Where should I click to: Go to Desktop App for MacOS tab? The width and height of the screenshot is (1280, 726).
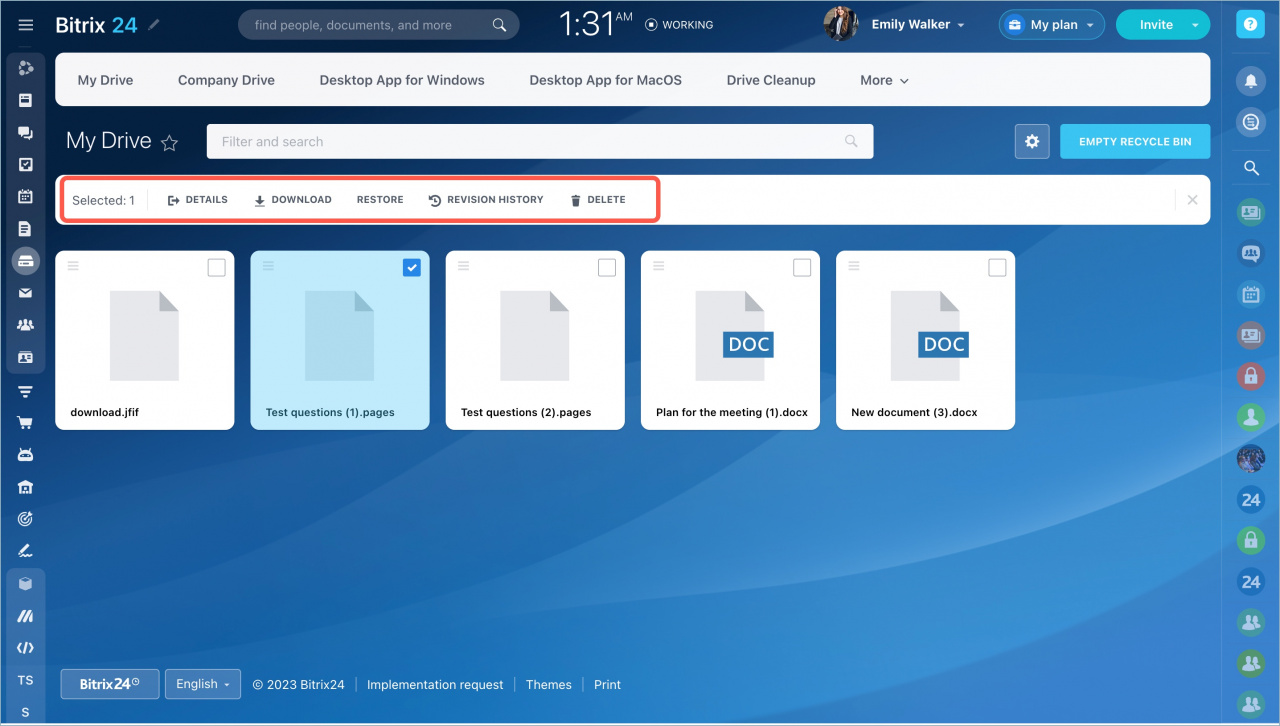[x=606, y=80]
